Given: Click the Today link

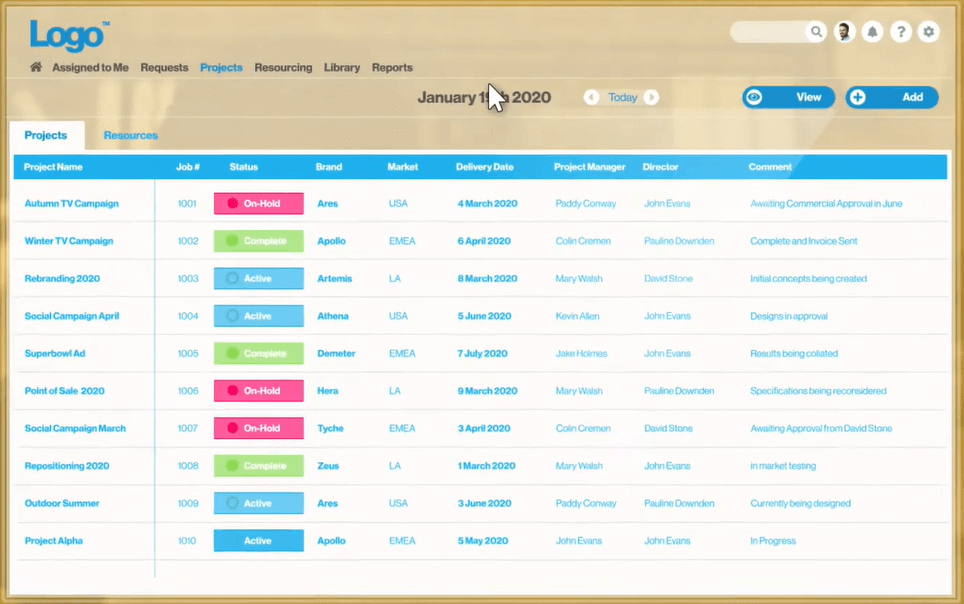Looking at the screenshot, I should coord(622,97).
